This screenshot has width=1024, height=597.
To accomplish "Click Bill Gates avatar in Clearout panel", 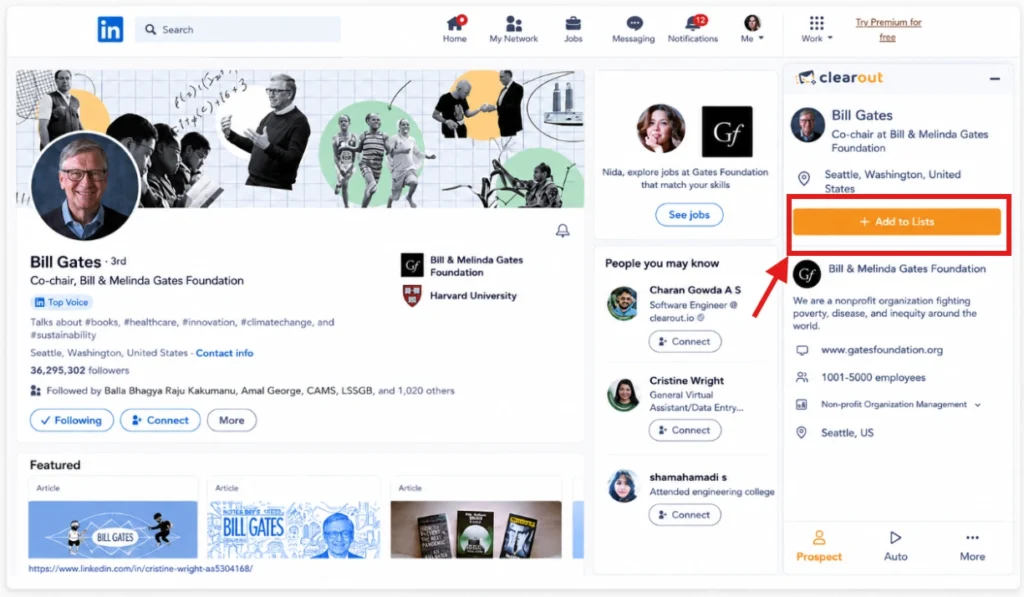I will [808, 125].
